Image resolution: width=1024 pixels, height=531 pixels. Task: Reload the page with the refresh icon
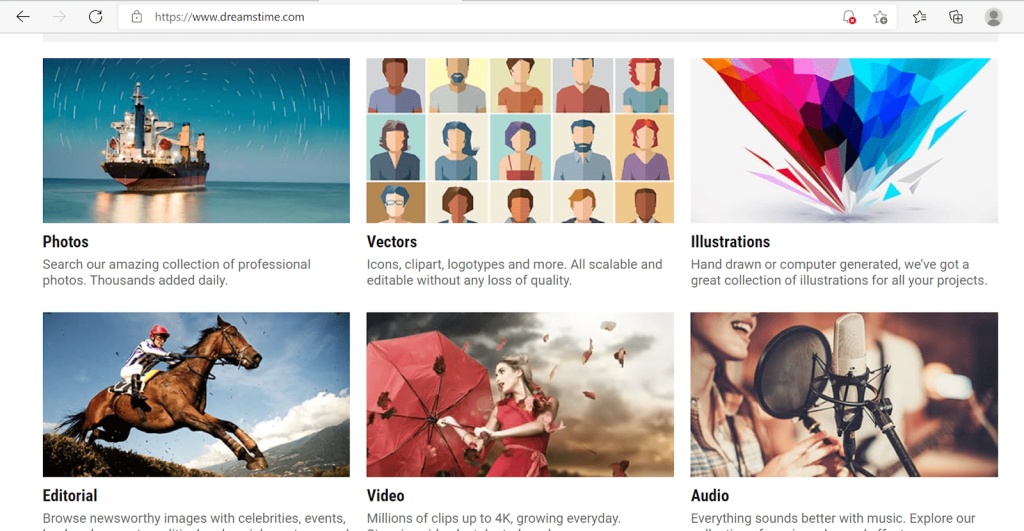[x=95, y=17]
